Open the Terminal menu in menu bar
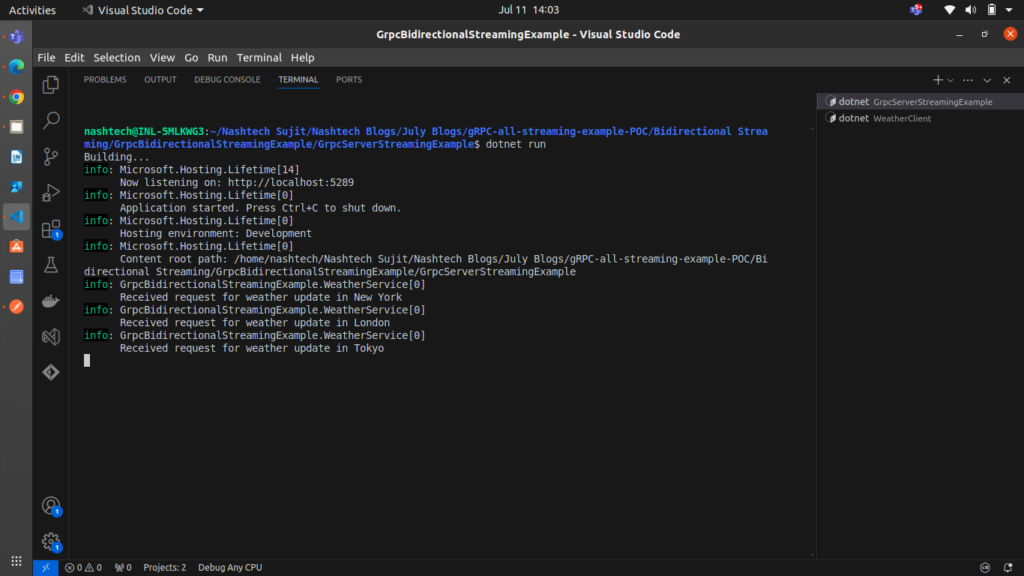Viewport: 1024px width, 576px height. pos(259,58)
